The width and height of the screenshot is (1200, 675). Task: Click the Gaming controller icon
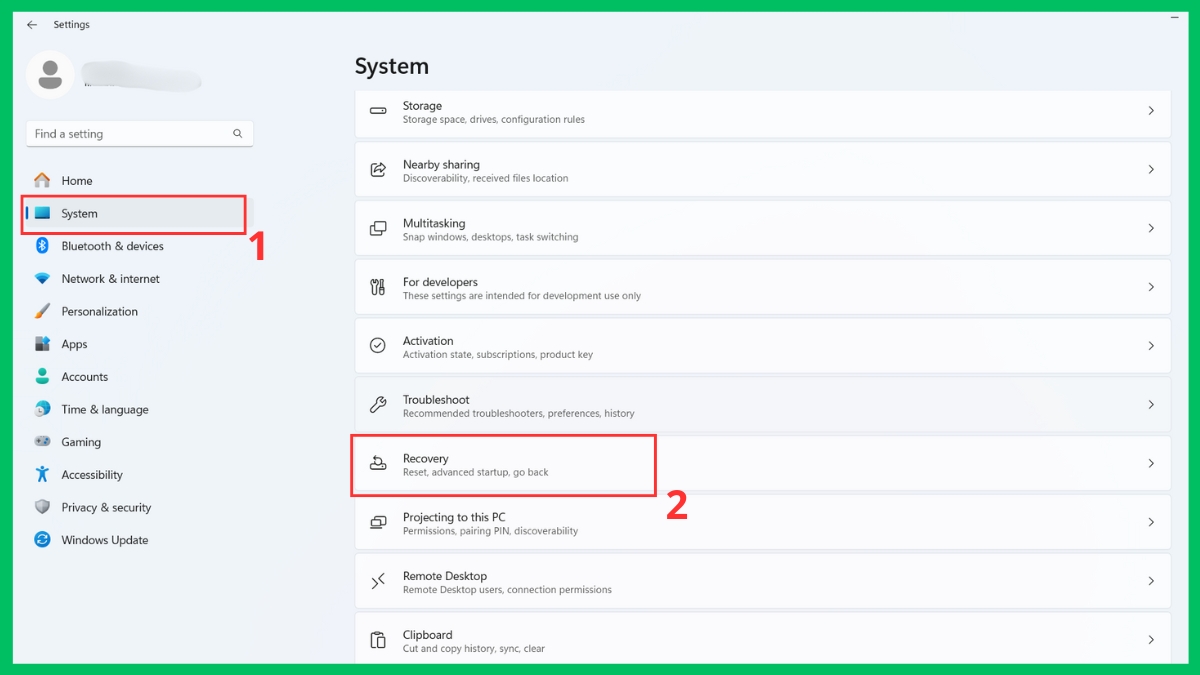point(42,441)
